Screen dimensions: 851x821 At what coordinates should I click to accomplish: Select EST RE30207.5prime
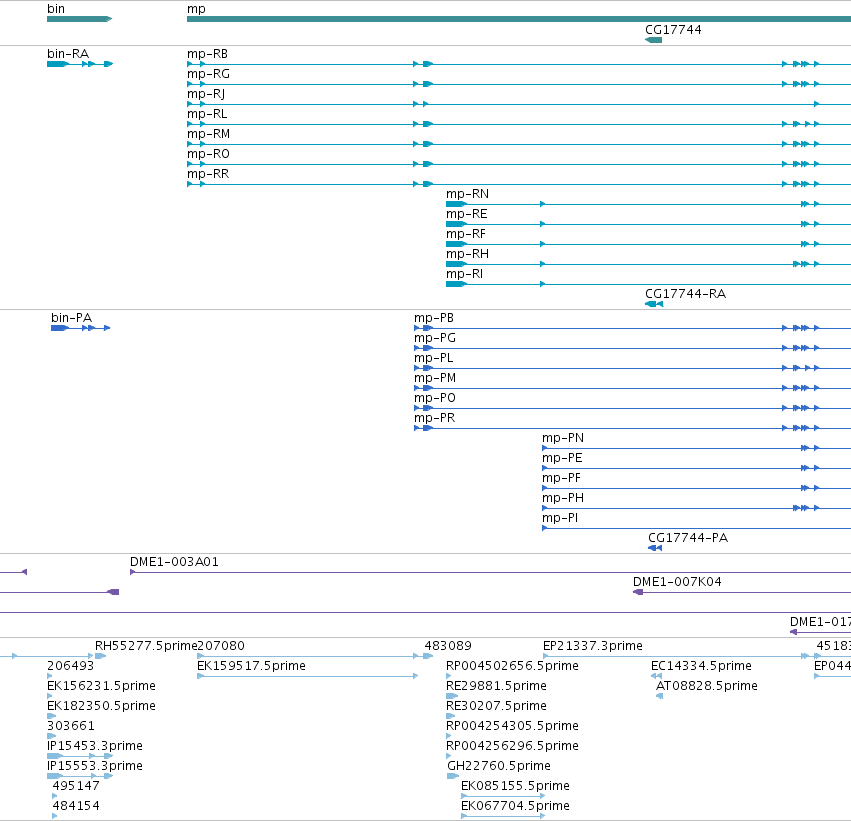pos(496,707)
